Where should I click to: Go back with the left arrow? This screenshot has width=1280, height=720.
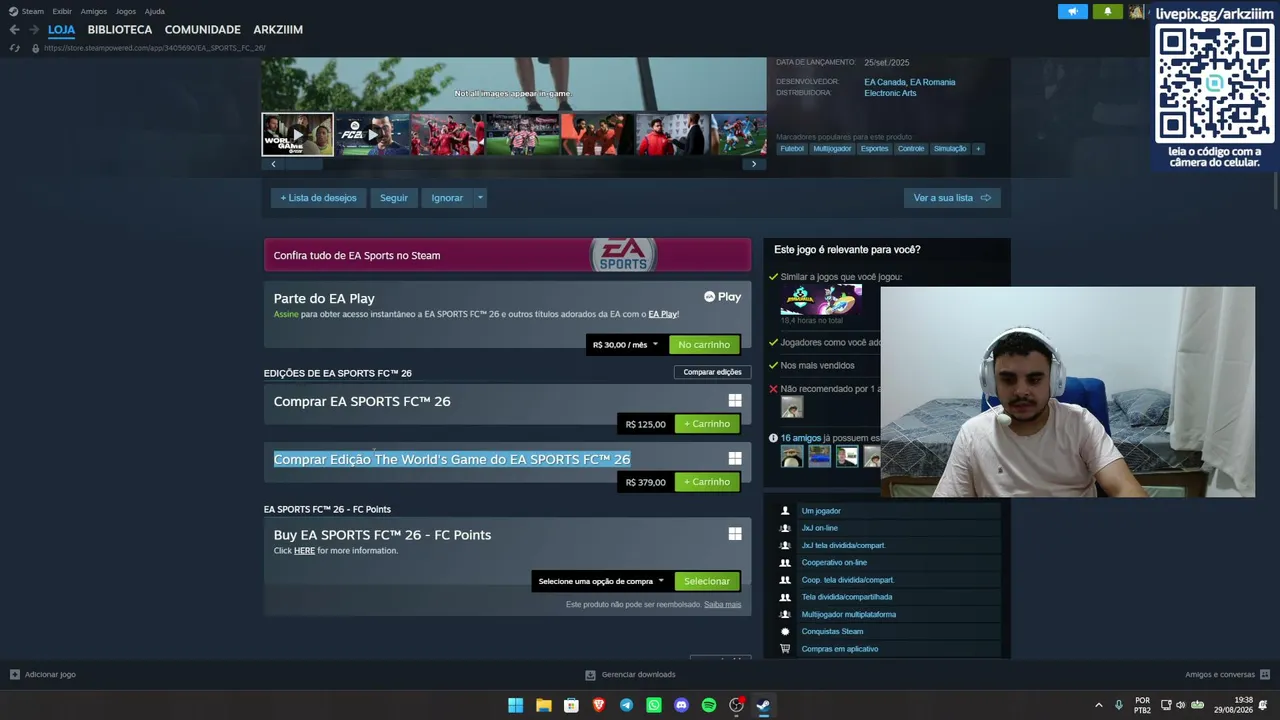coord(14,30)
